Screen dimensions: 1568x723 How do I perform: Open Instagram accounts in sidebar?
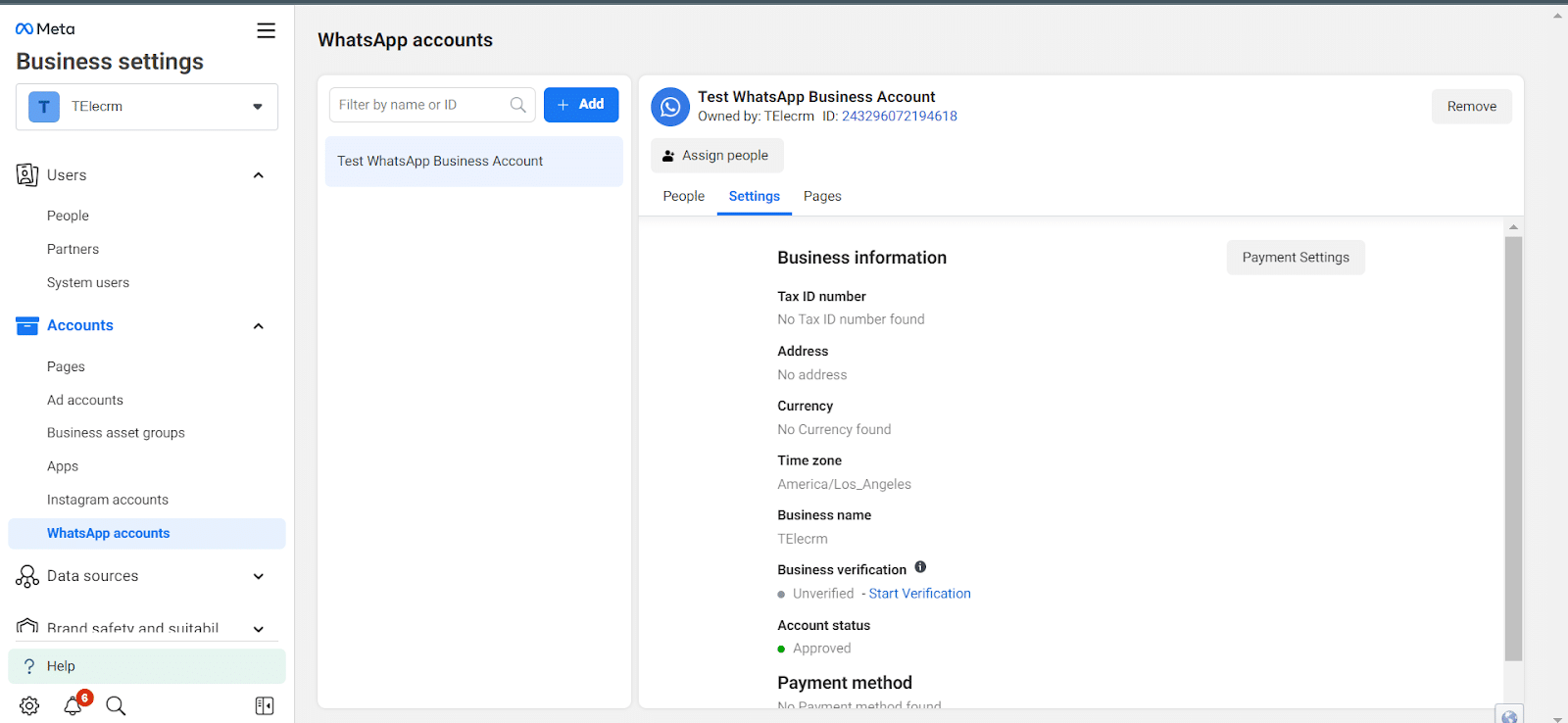(x=108, y=500)
